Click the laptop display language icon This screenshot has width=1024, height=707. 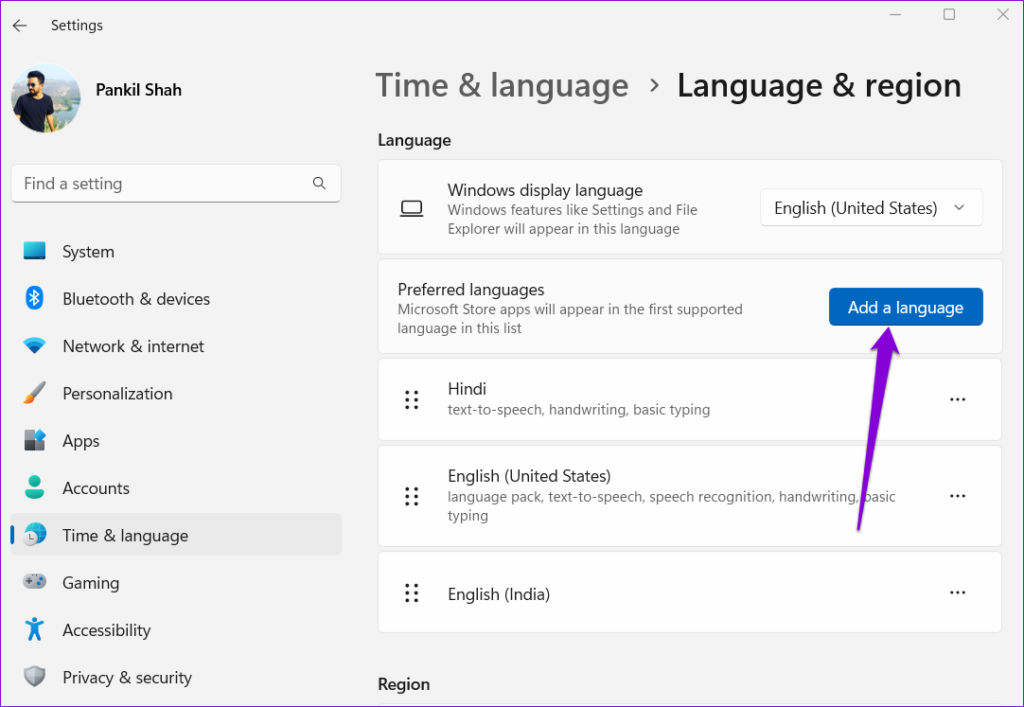[x=411, y=209]
